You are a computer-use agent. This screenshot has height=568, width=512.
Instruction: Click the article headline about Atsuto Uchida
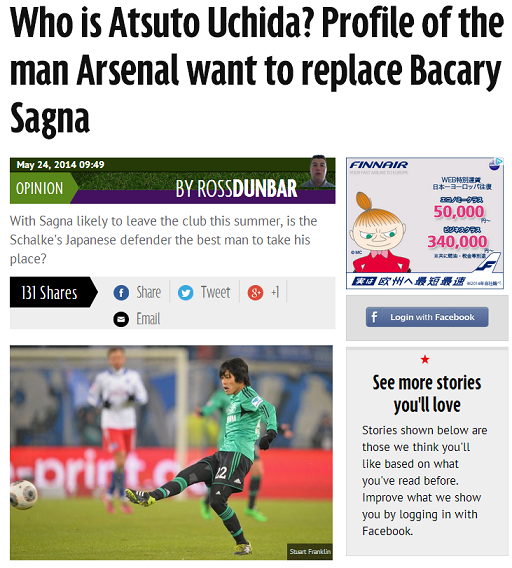click(257, 70)
